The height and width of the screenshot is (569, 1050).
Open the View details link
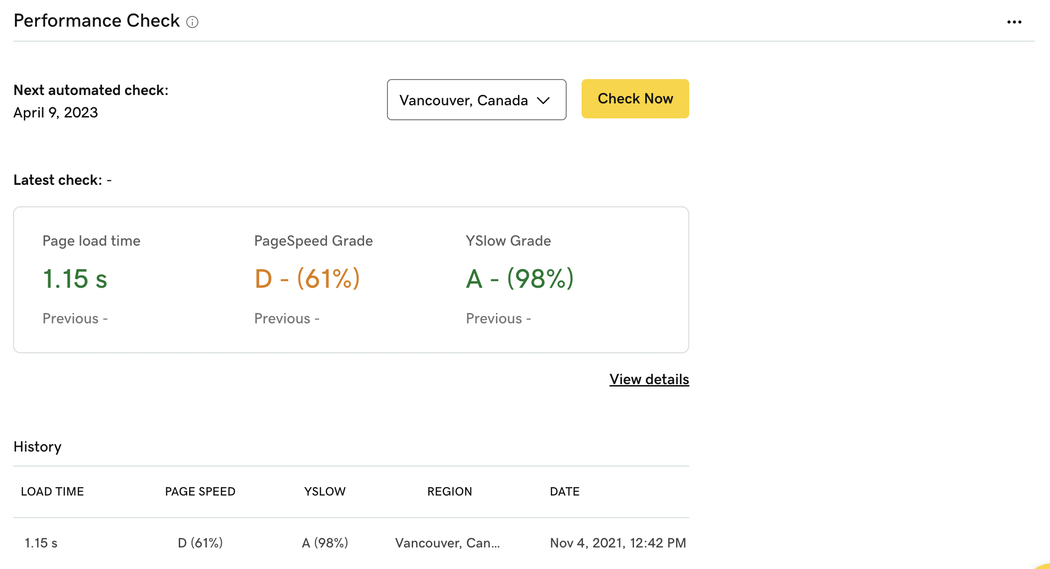649,380
